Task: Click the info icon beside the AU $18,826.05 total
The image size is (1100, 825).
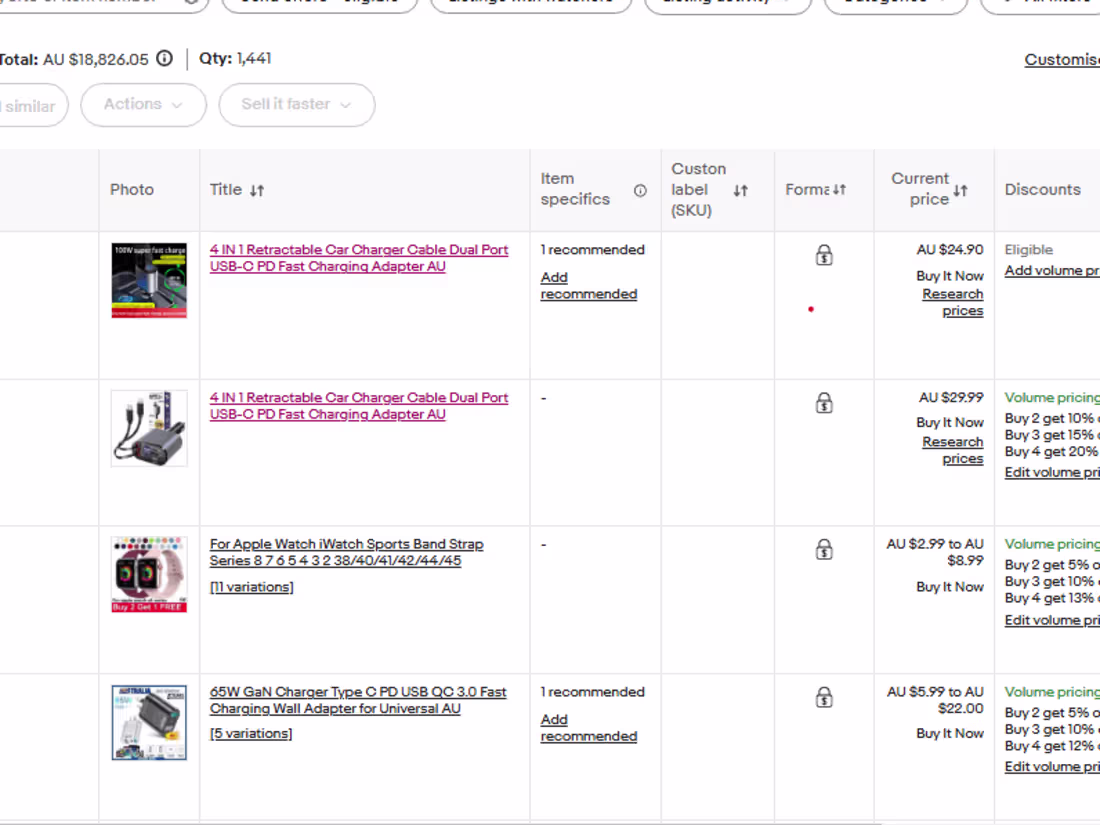Action: pyautogui.click(x=164, y=59)
